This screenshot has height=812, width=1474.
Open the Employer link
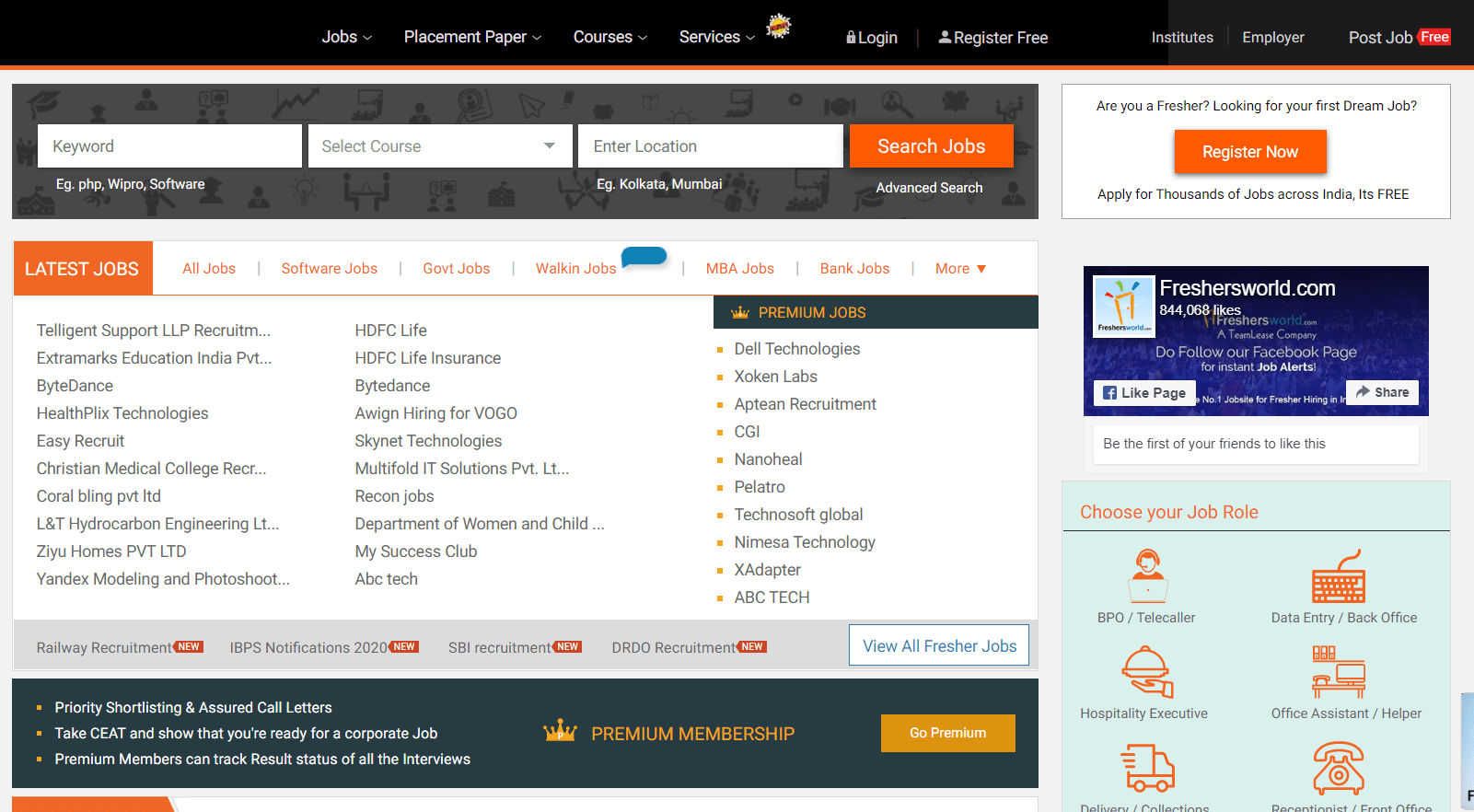point(1273,38)
